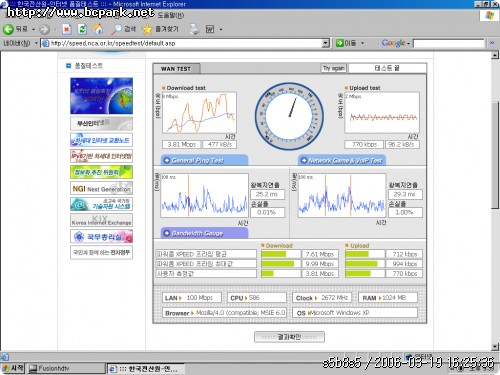The height and width of the screenshot is (375, 500).
Task: Open the NGI Next Generation banner
Action: [x=101, y=188]
